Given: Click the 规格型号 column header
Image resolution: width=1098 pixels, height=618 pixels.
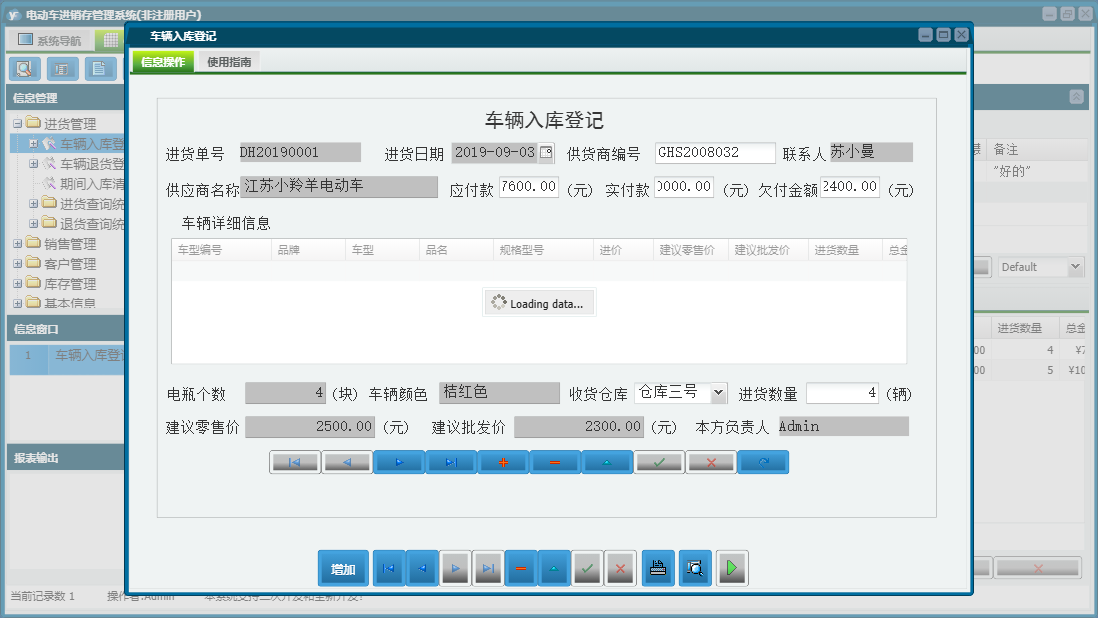Looking at the screenshot, I should [x=543, y=250].
